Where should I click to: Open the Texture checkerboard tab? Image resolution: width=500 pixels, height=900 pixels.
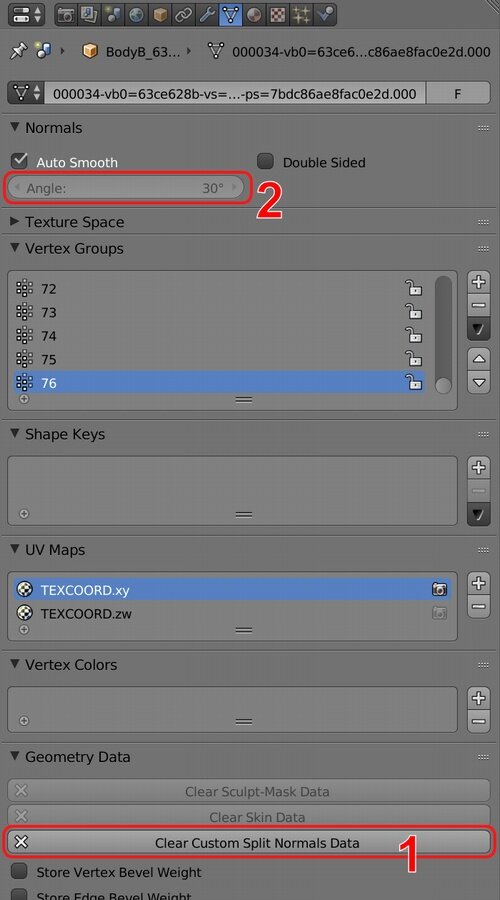coord(277,15)
